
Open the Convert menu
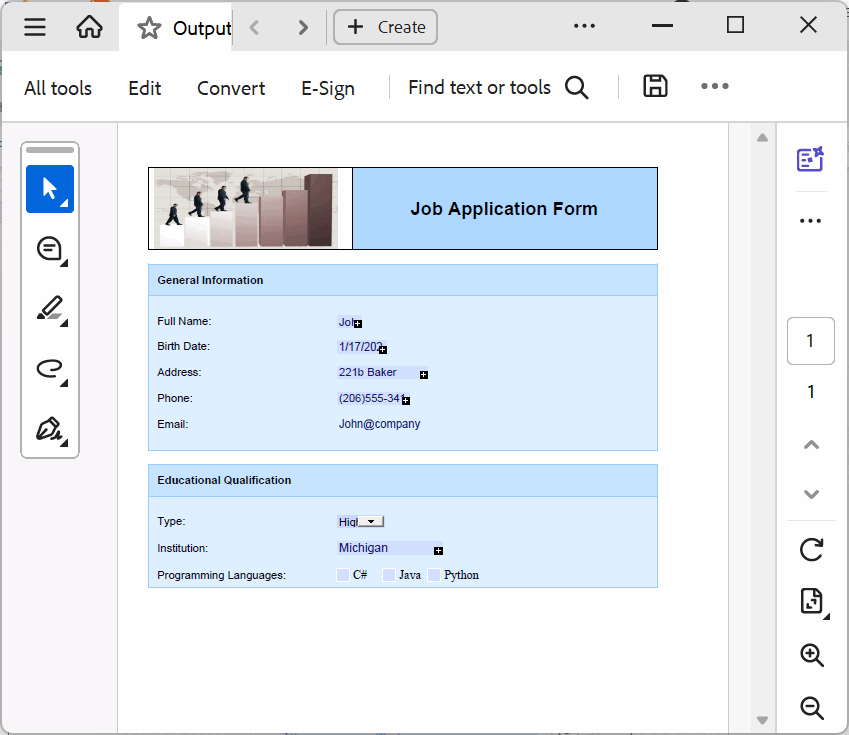pos(231,88)
